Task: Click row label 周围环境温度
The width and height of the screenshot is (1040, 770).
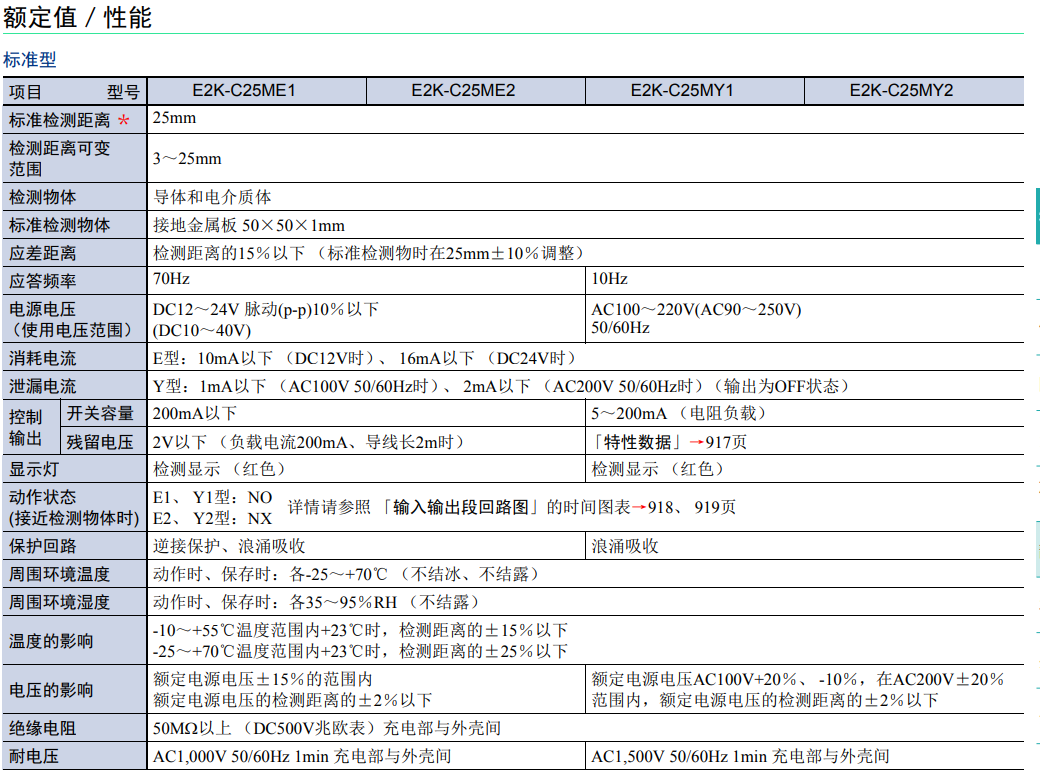Action: [x=59, y=574]
